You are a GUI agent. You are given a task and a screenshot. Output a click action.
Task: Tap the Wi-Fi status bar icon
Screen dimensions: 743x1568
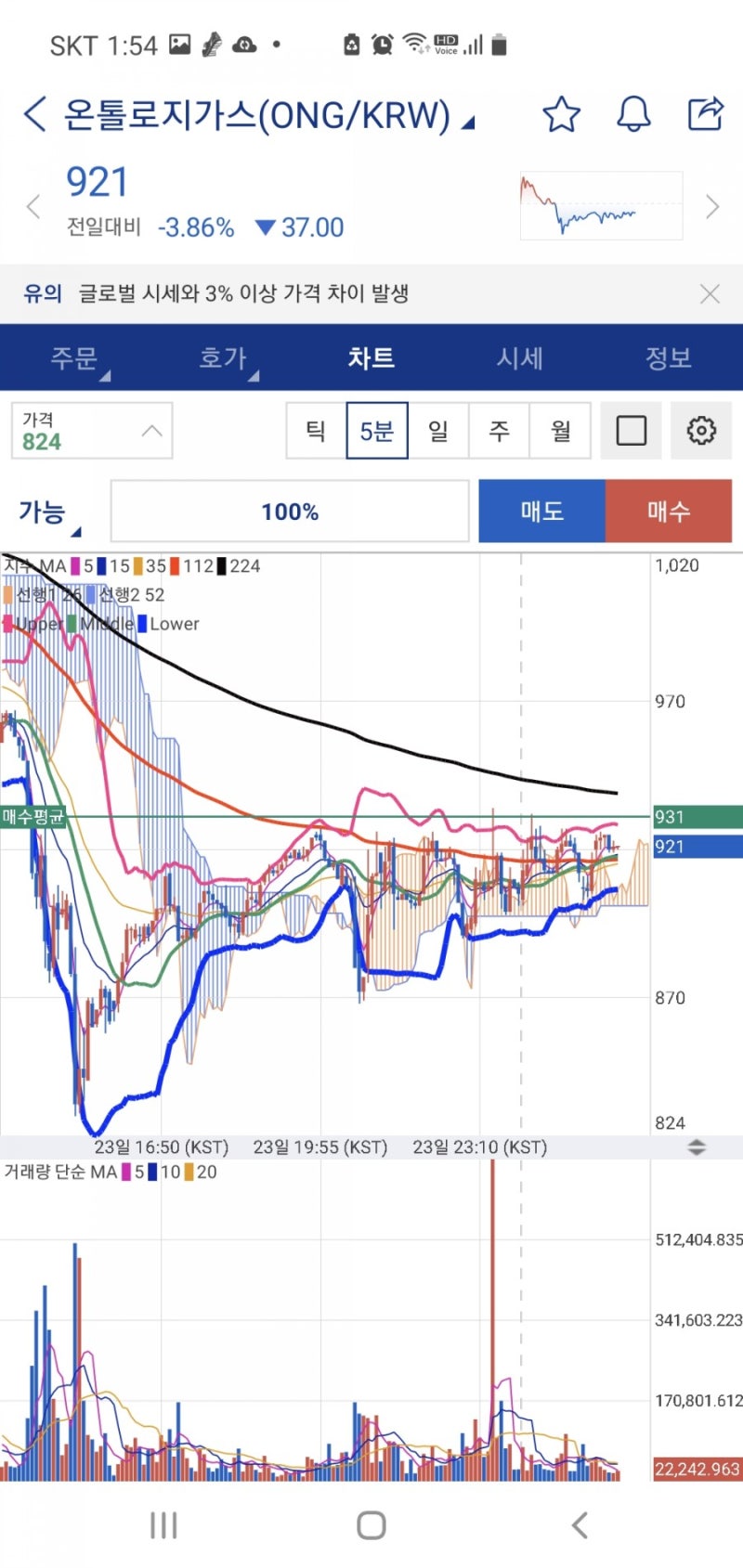tap(414, 44)
